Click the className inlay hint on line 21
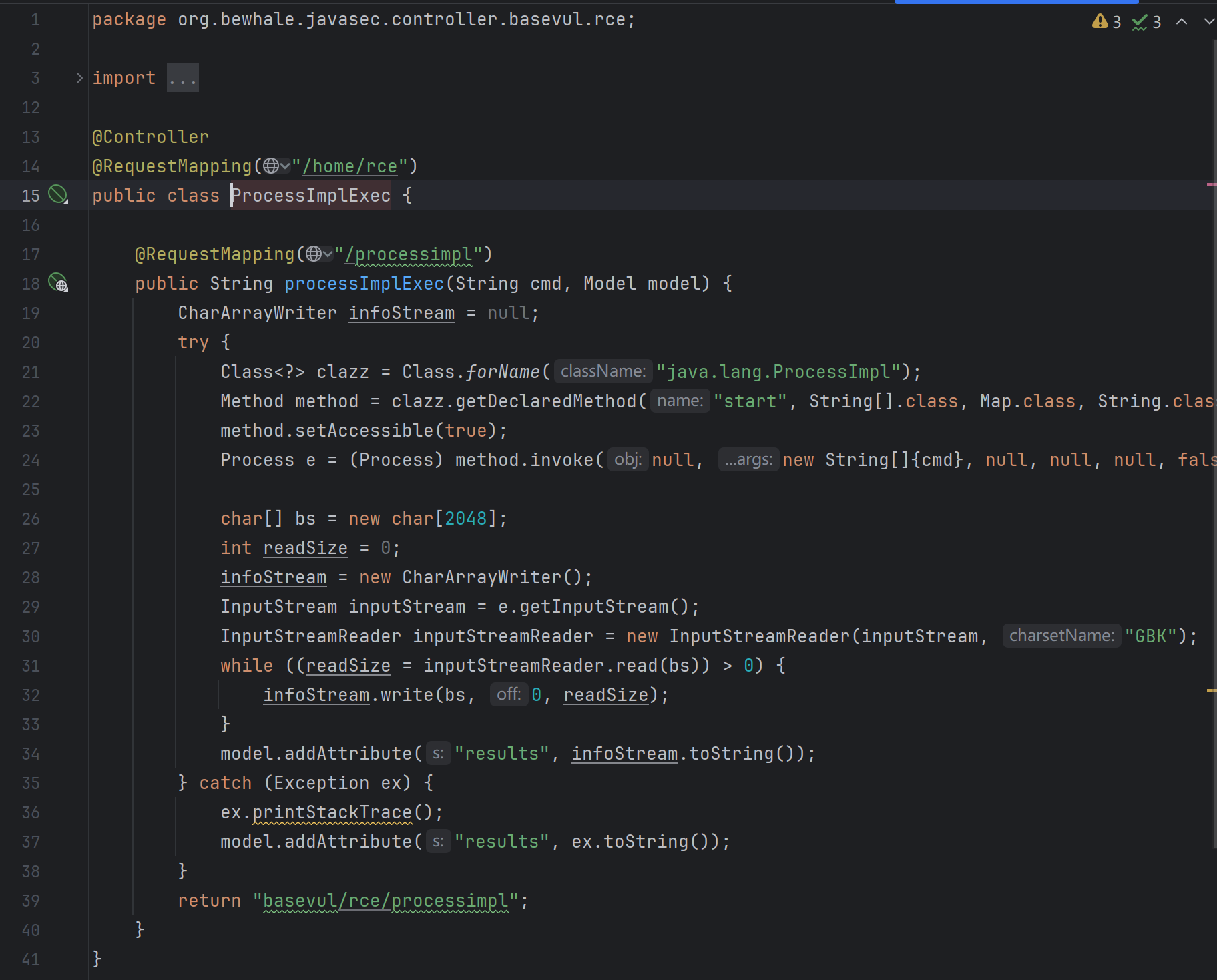This screenshot has height=980, width=1217. point(603,372)
